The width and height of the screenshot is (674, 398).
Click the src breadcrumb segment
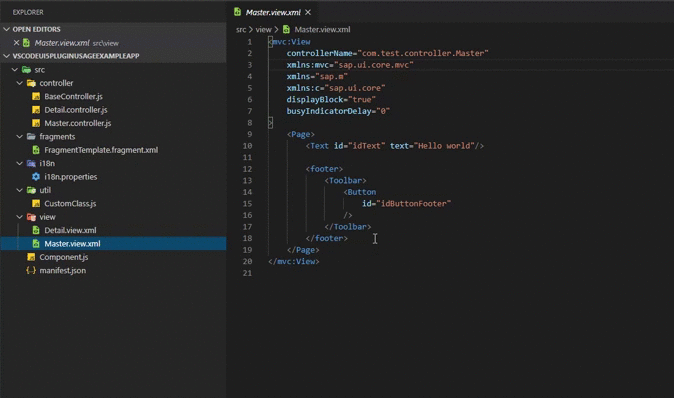click(x=241, y=29)
